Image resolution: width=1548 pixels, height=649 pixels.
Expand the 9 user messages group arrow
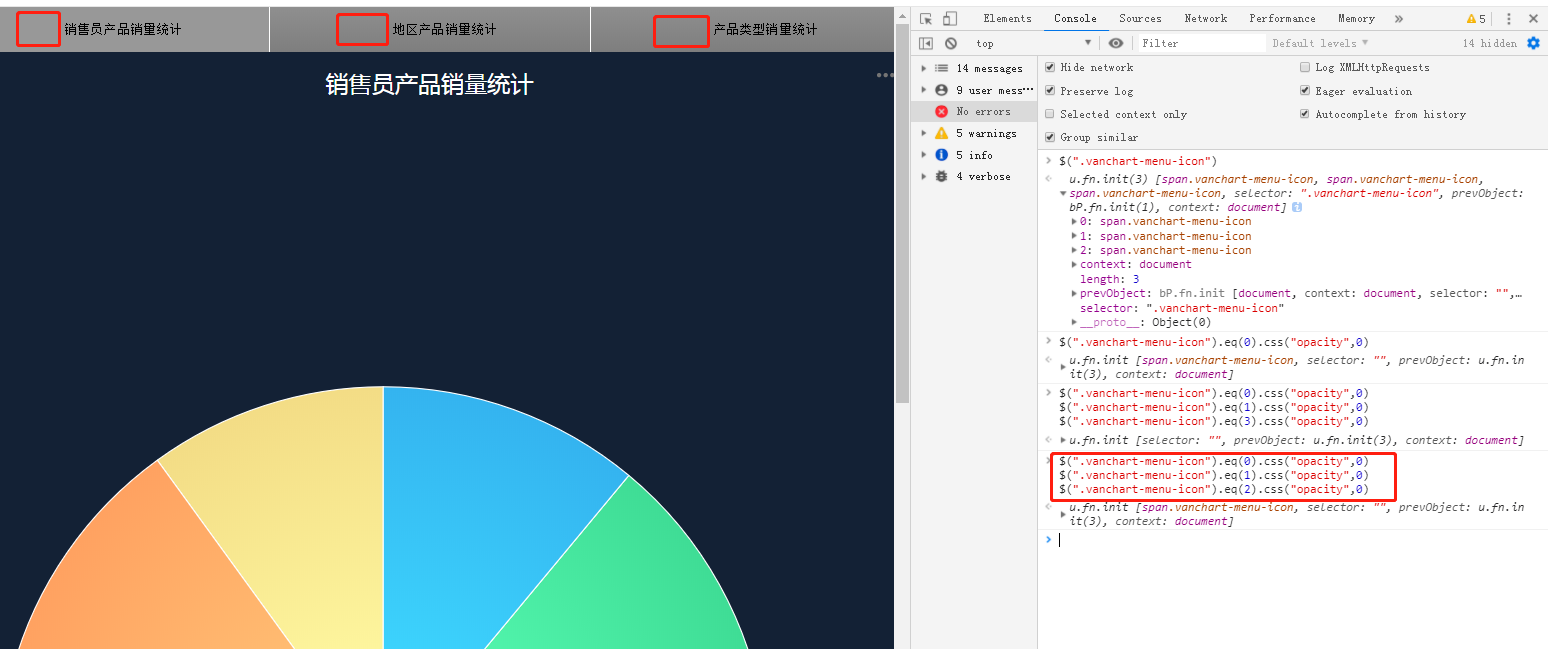click(x=924, y=90)
